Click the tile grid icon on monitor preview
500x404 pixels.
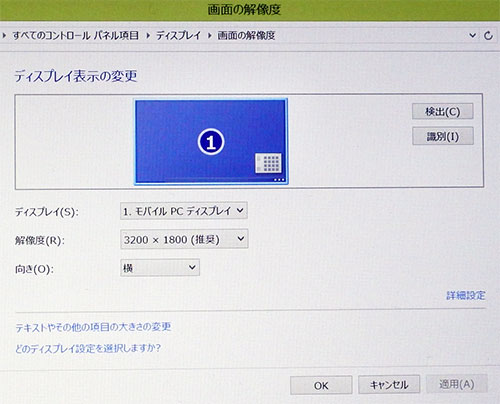tap(268, 163)
